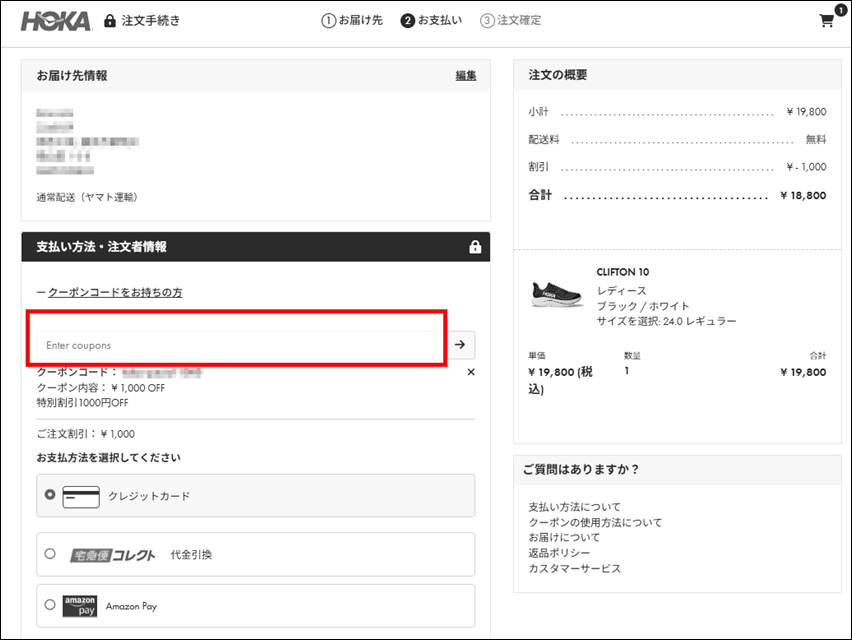Click the 小計 ¥ 19,800 line
Screen dimensions: 852x640
pos(677,112)
